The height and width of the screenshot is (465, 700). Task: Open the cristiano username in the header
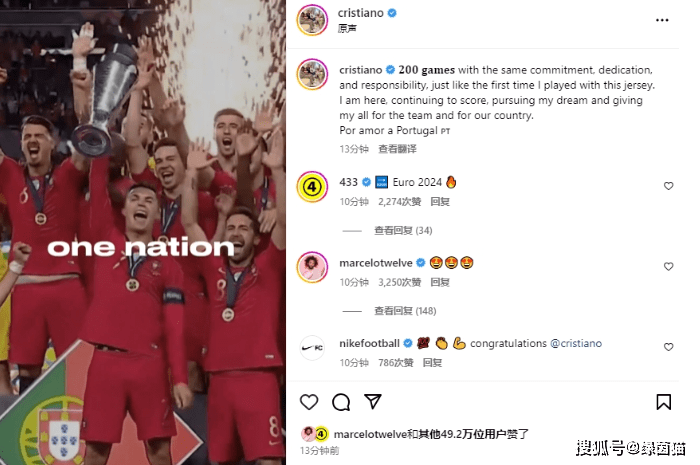pyautogui.click(x=360, y=13)
